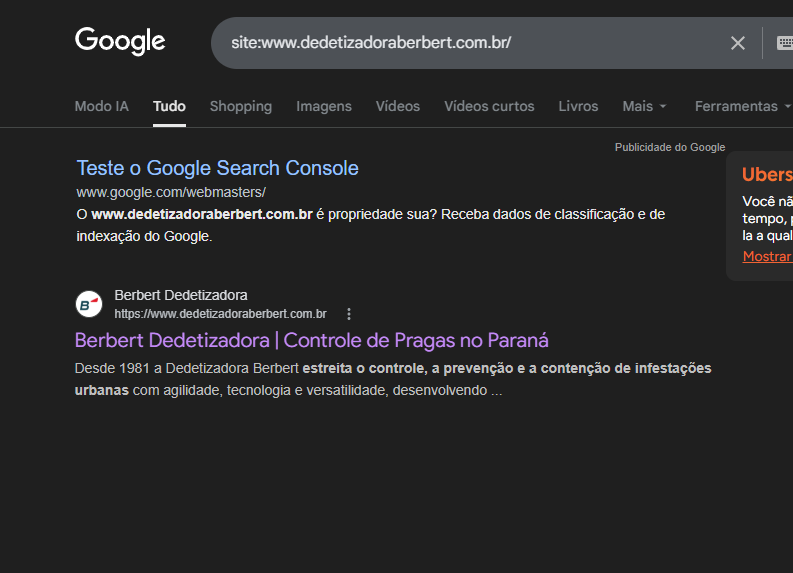Open the Vídeos curtos tab
Image resolution: width=793 pixels, height=573 pixels.
point(489,106)
